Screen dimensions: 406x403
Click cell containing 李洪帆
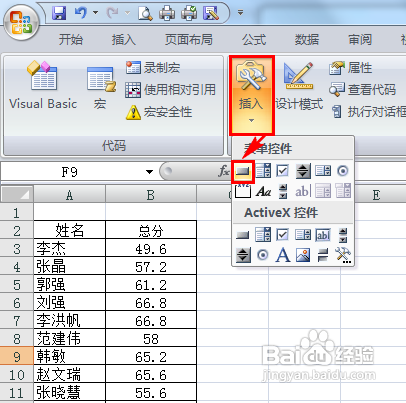(69, 320)
